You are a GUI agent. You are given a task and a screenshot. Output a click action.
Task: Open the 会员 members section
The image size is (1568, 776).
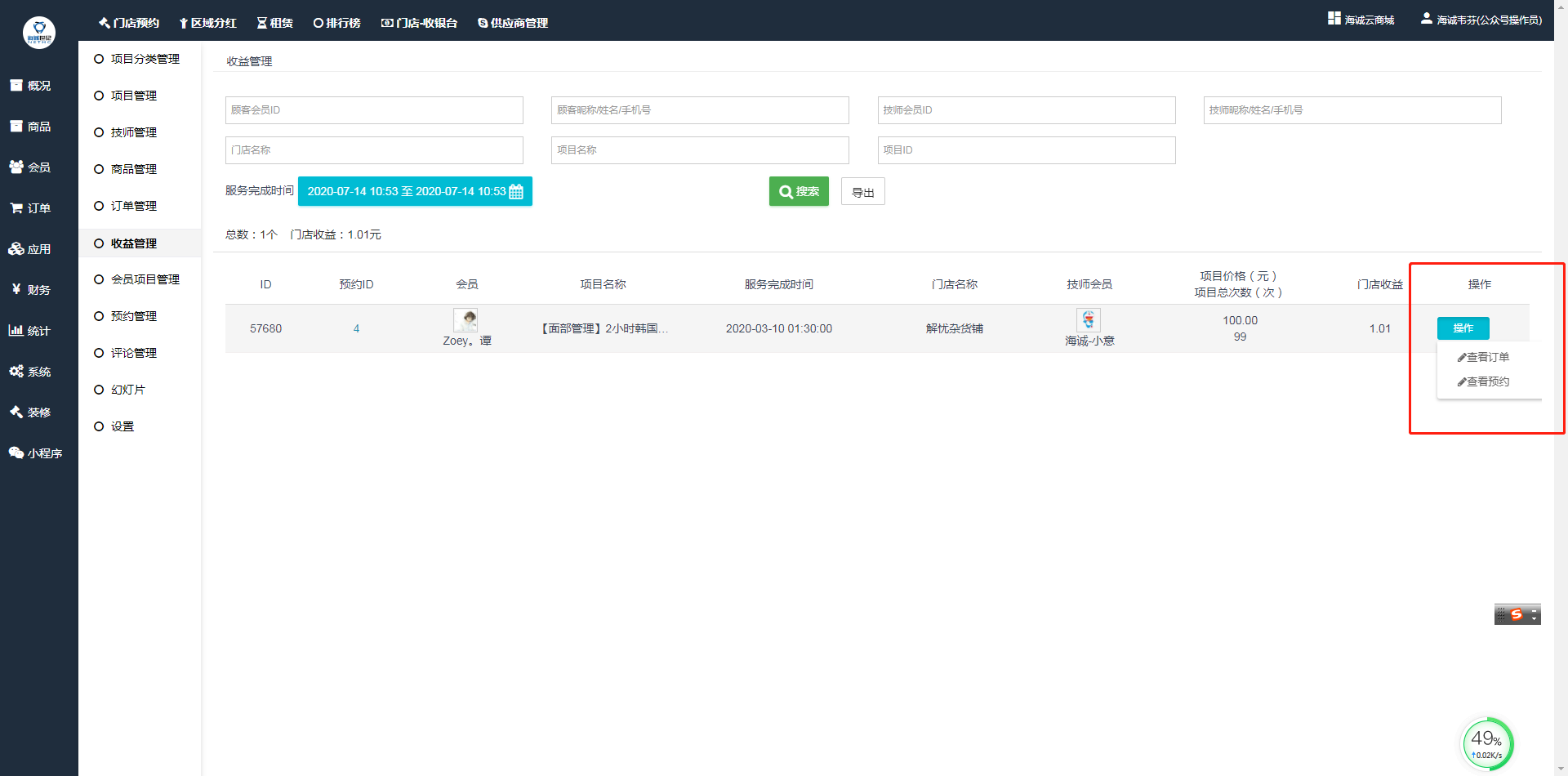(30, 167)
